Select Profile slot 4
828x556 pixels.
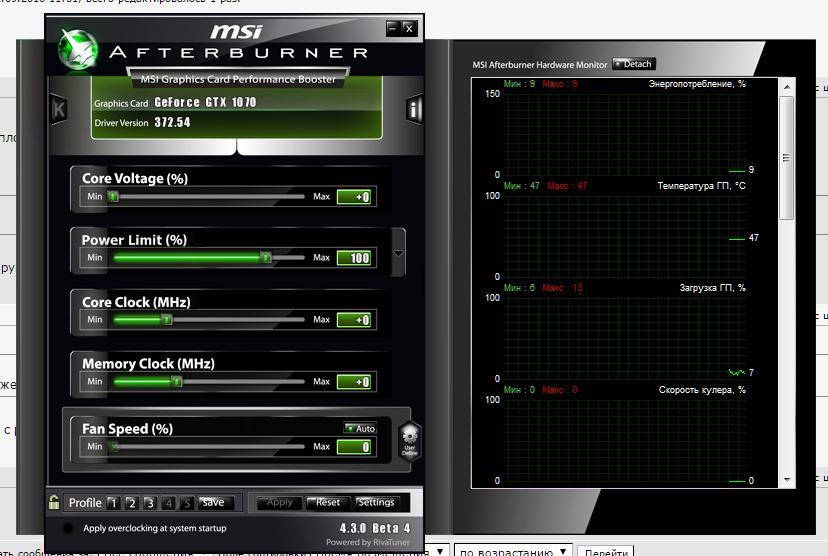coord(168,503)
